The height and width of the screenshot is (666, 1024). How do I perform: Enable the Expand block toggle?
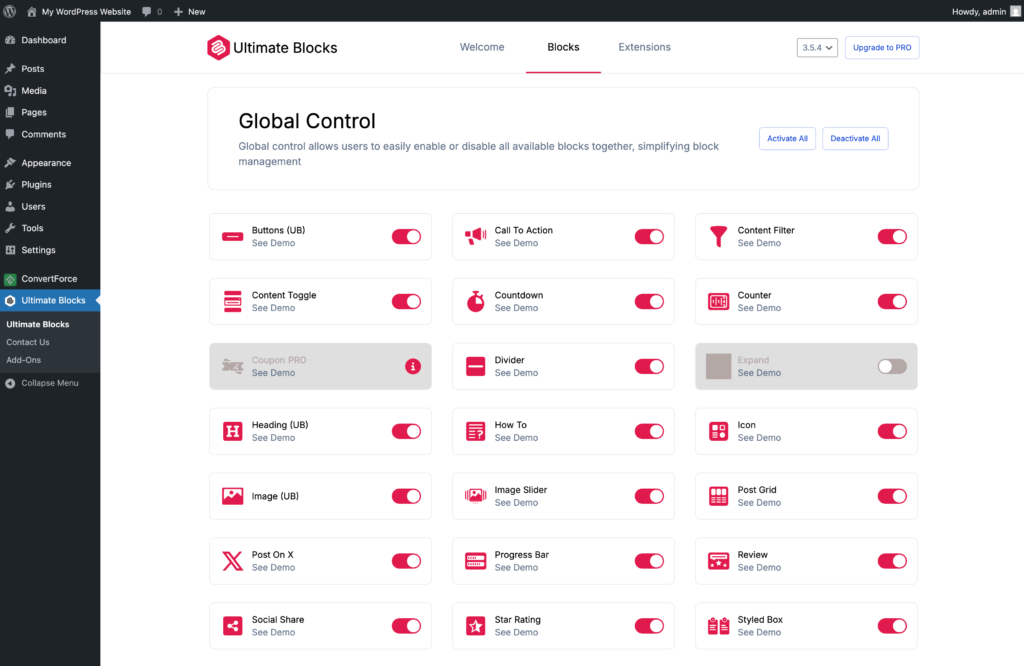[x=892, y=367]
